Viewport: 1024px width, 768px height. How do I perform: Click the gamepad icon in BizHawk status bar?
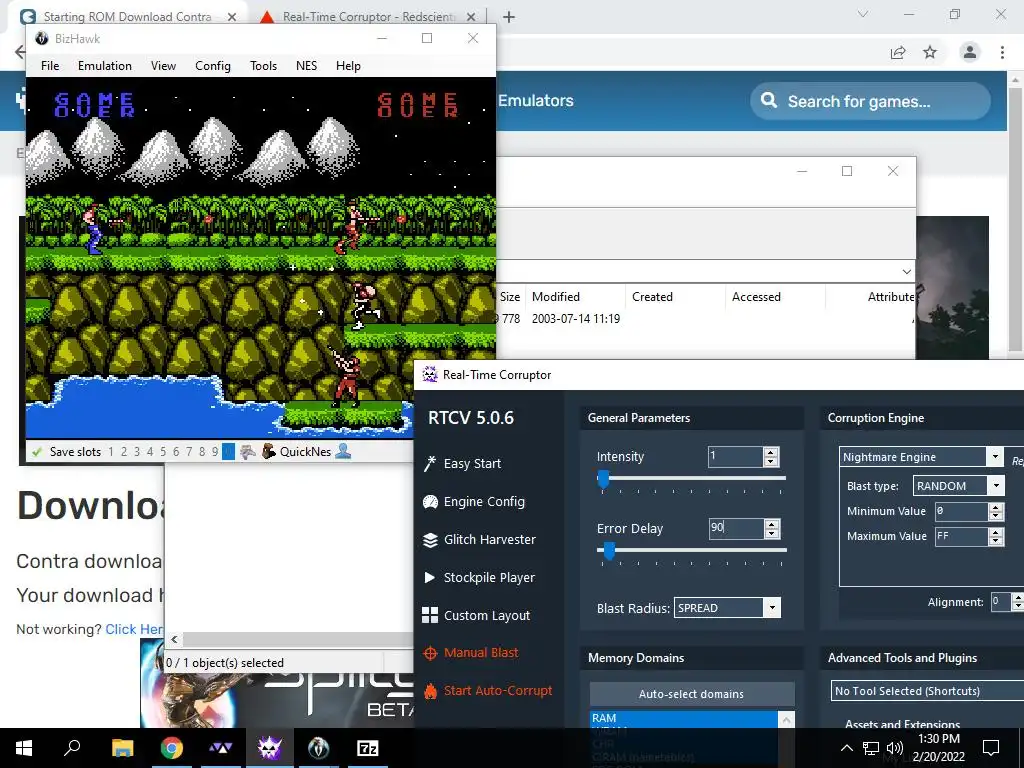coord(248,451)
